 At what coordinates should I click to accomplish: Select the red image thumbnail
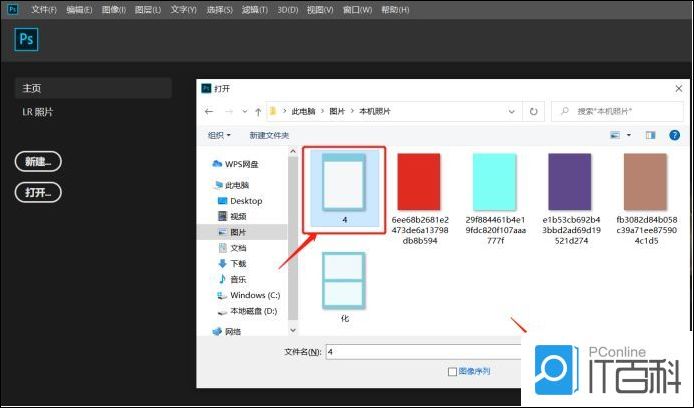(419, 180)
